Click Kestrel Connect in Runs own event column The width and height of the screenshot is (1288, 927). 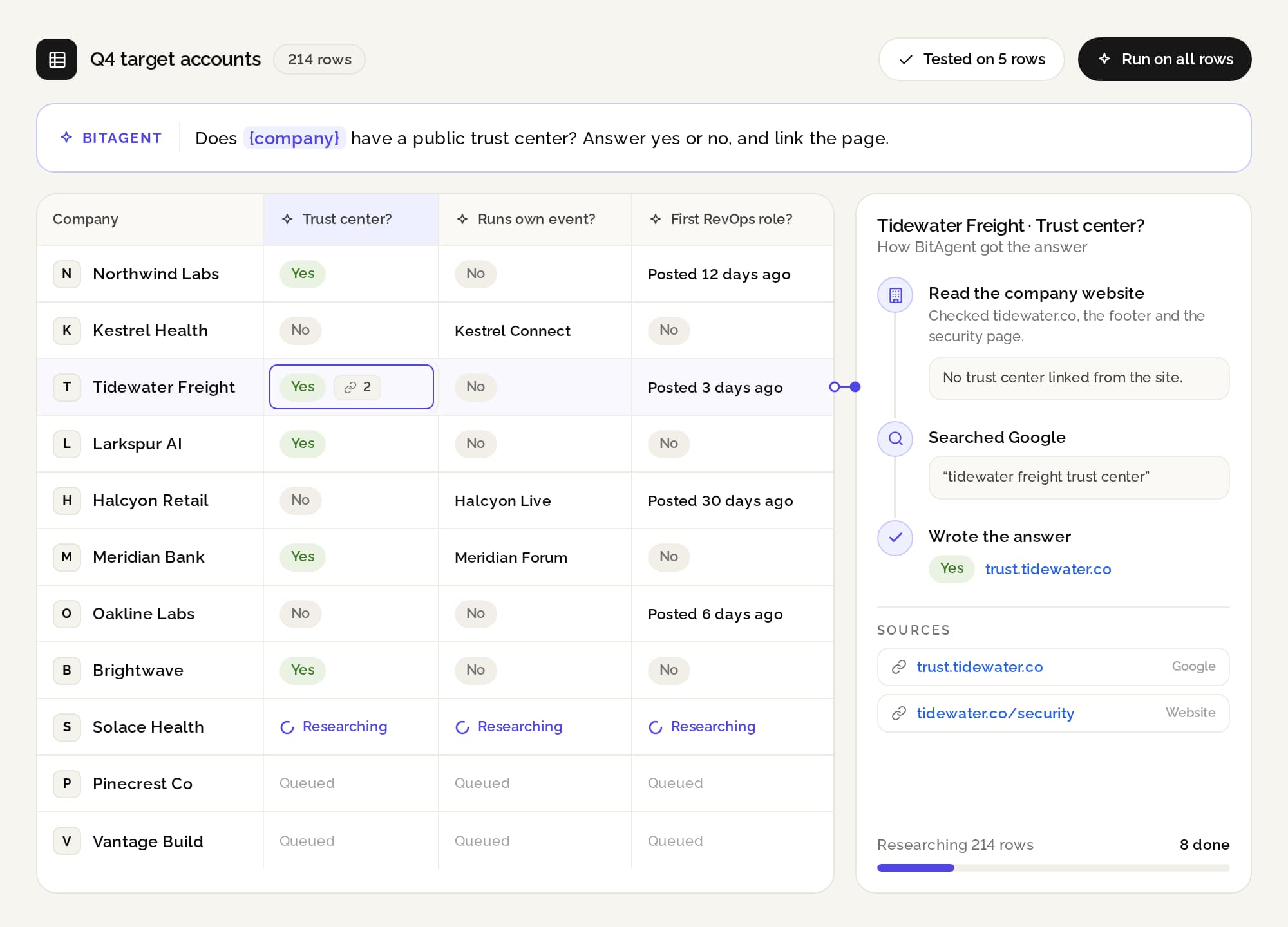click(513, 331)
